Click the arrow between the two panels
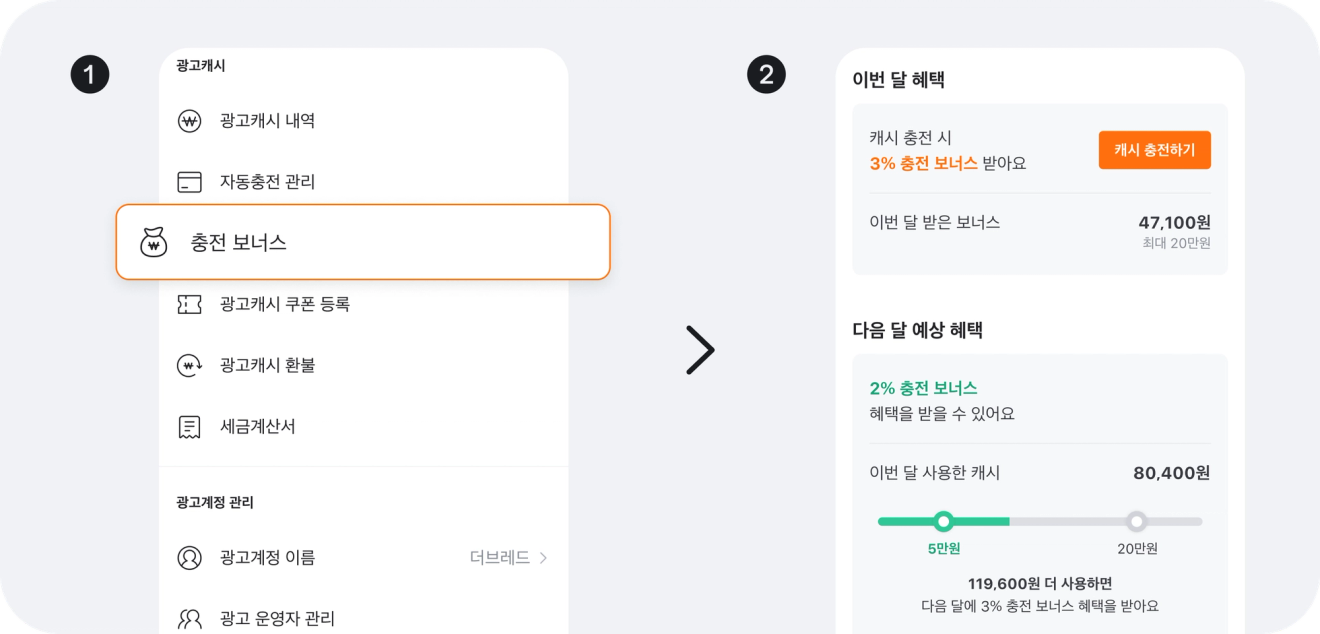The width and height of the screenshot is (1320, 634). pyautogui.click(x=700, y=349)
